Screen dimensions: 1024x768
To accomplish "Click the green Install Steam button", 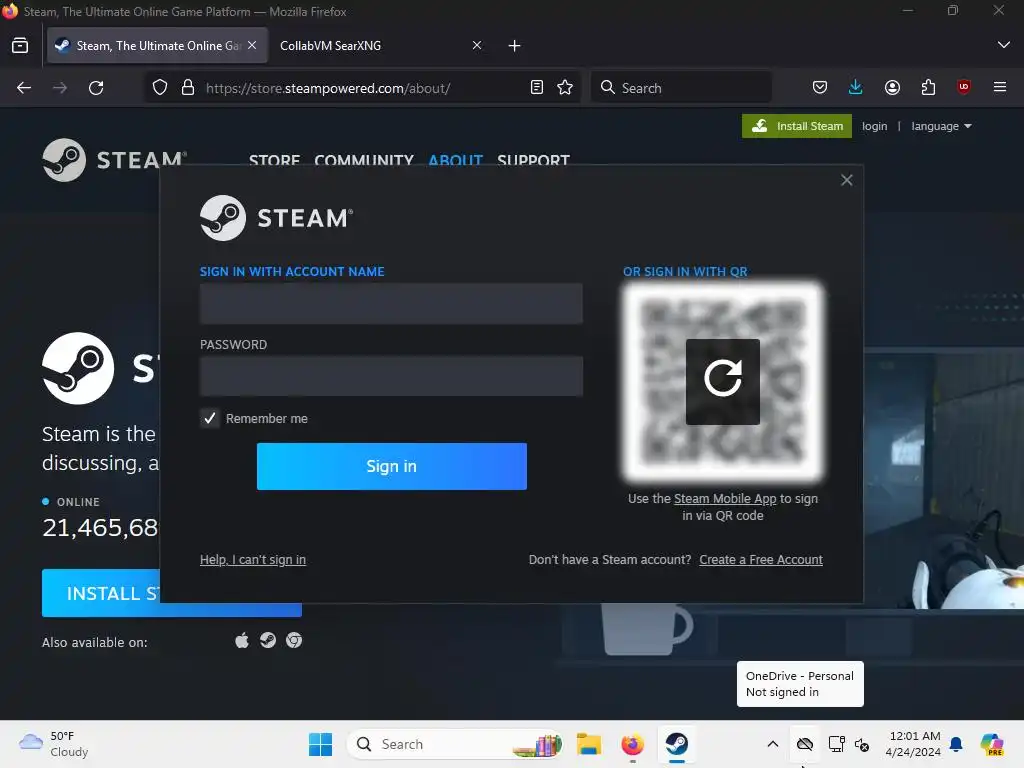I will tap(797, 126).
